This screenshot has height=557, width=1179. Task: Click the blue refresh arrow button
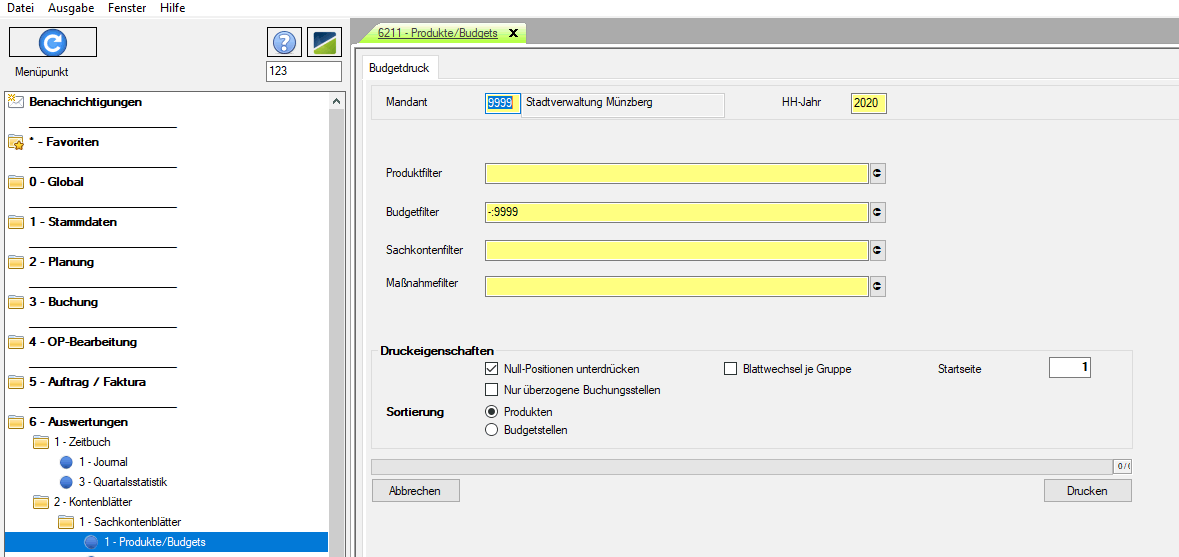click(52, 42)
